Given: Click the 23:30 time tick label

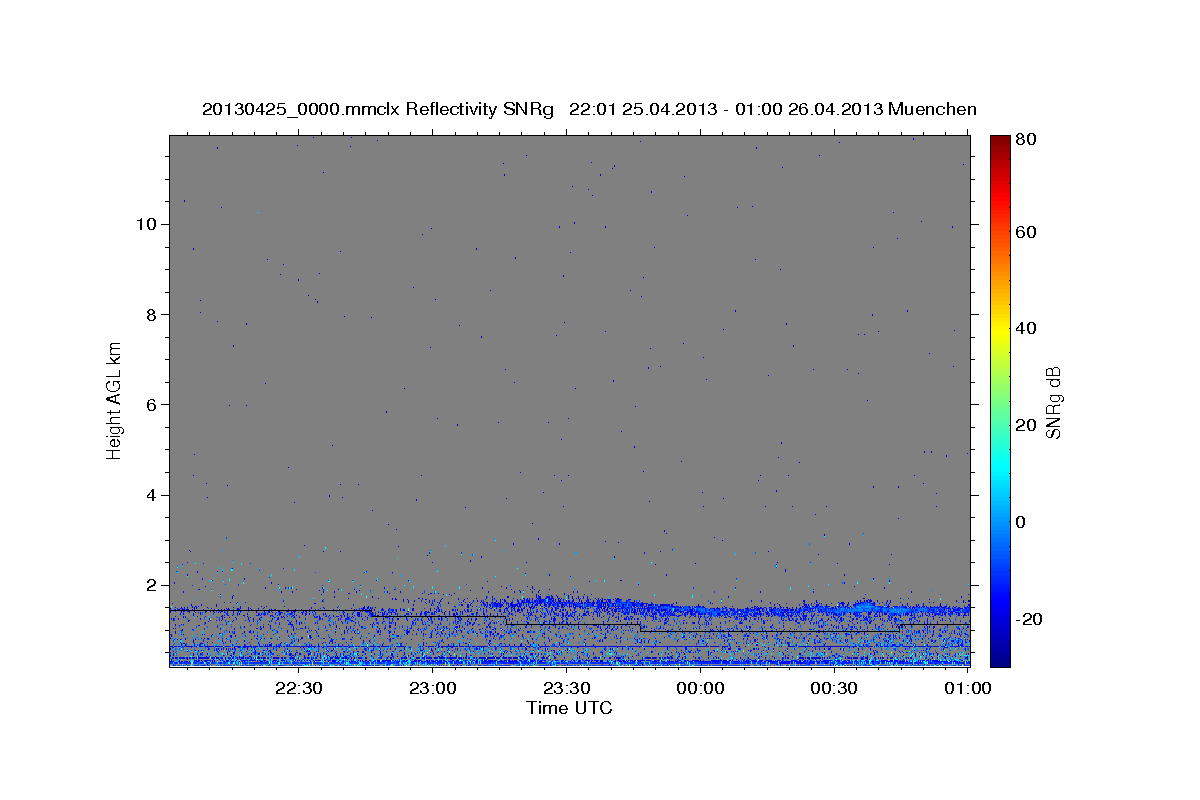Looking at the screenshot, I should (566, 688).
